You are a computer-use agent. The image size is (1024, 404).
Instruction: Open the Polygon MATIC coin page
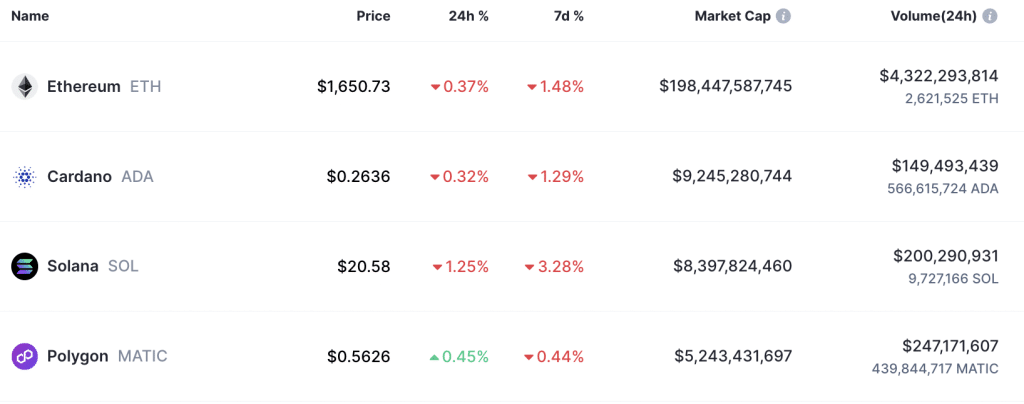[107, 356]
